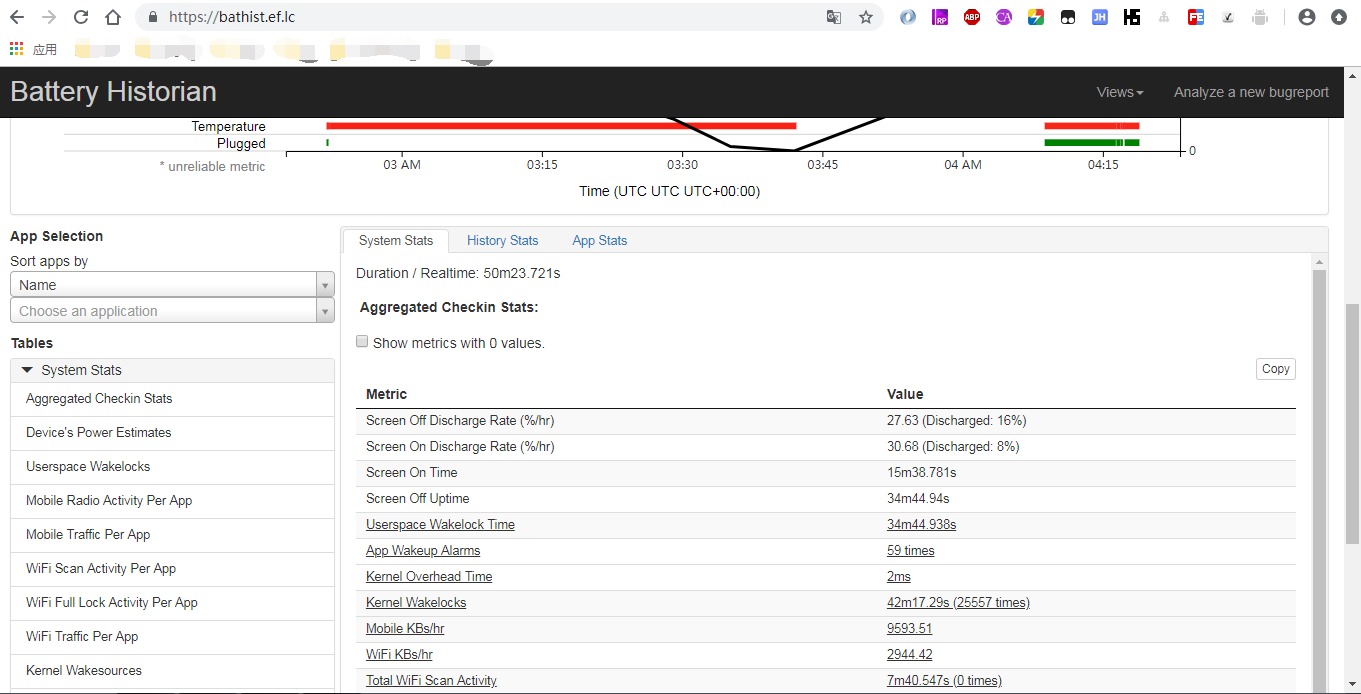Open the checkmark extension icon

1228,17
